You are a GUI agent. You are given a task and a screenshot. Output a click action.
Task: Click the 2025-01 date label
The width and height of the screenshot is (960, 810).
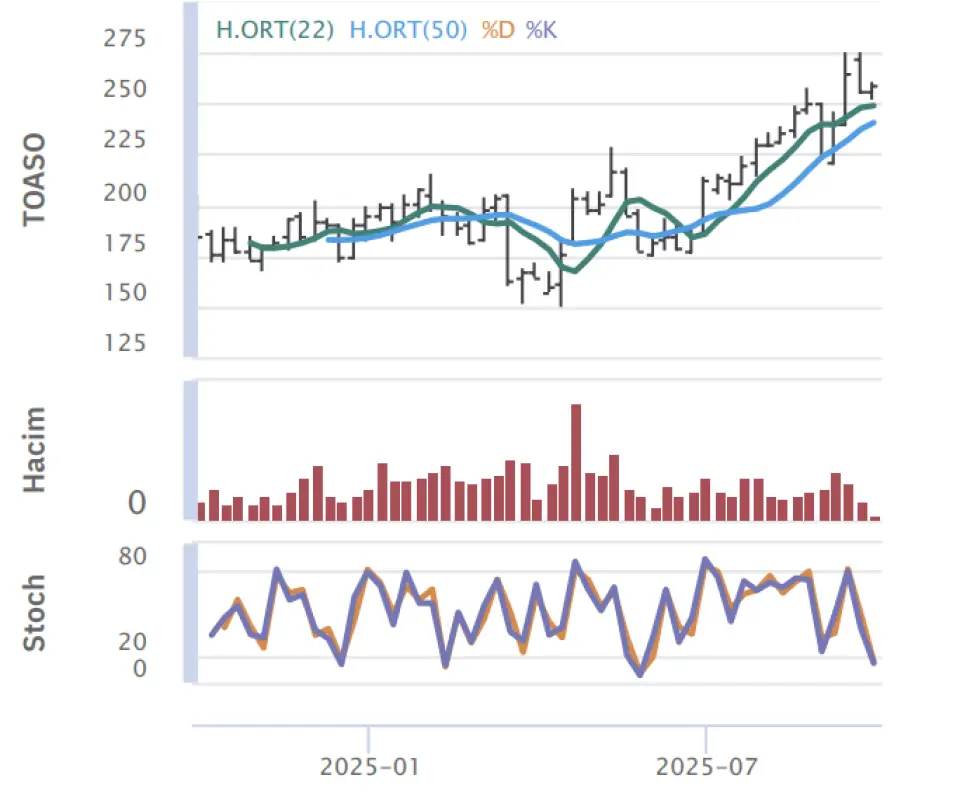point(369,767)
